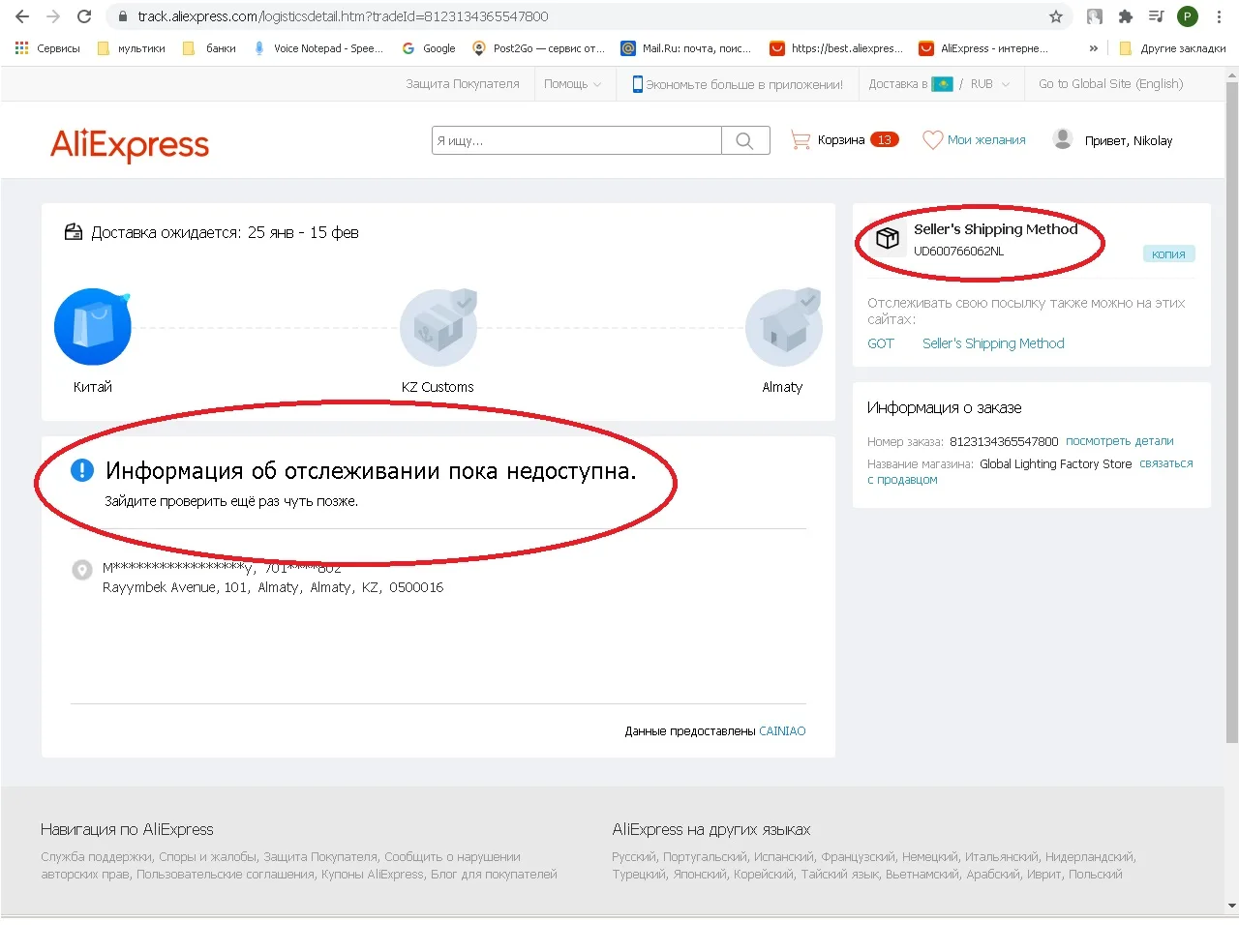Open the CAINIAO data provider link
The image size is (1239, 952).
tap(782, 731)
